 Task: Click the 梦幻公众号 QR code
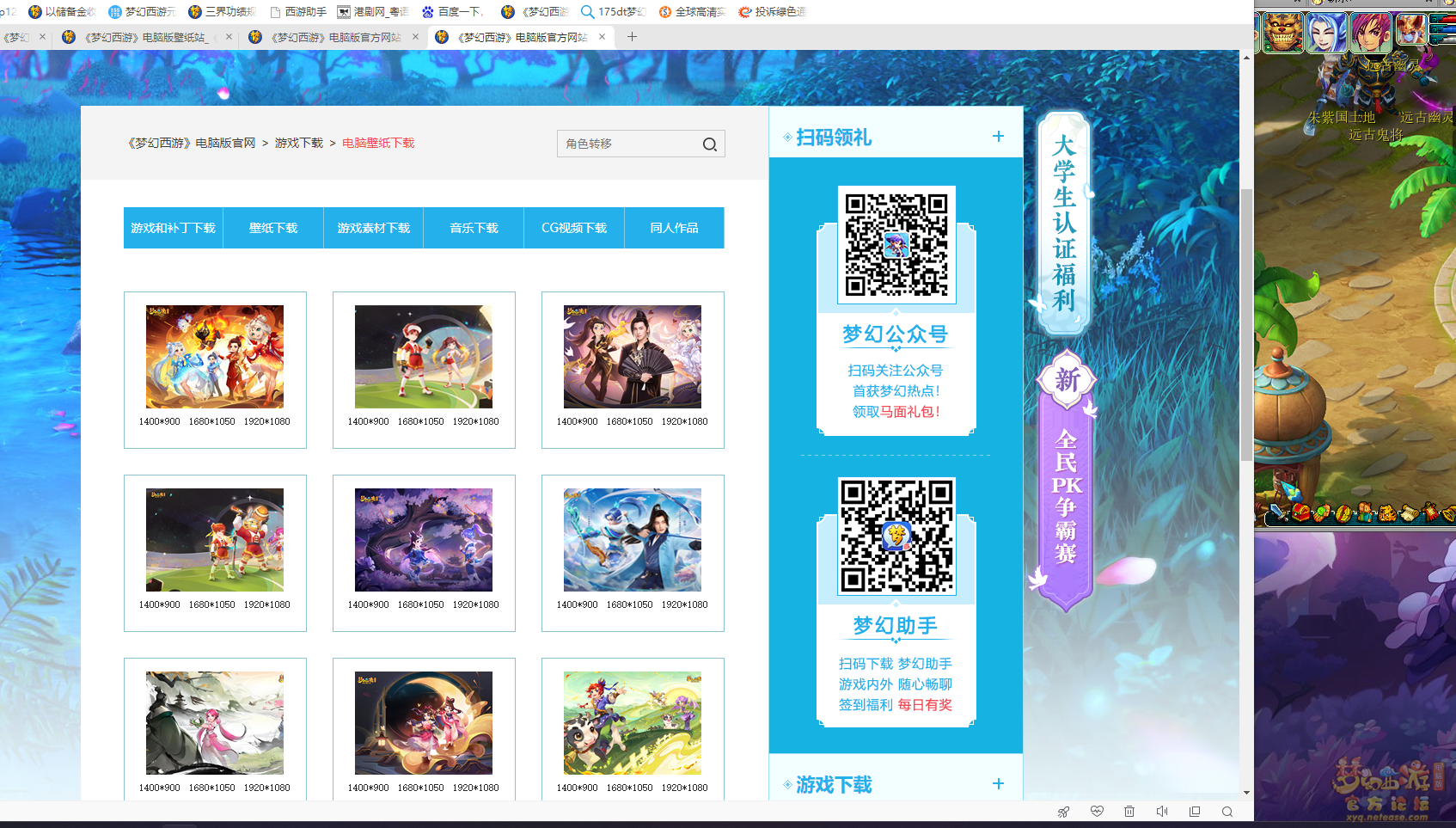896,245
